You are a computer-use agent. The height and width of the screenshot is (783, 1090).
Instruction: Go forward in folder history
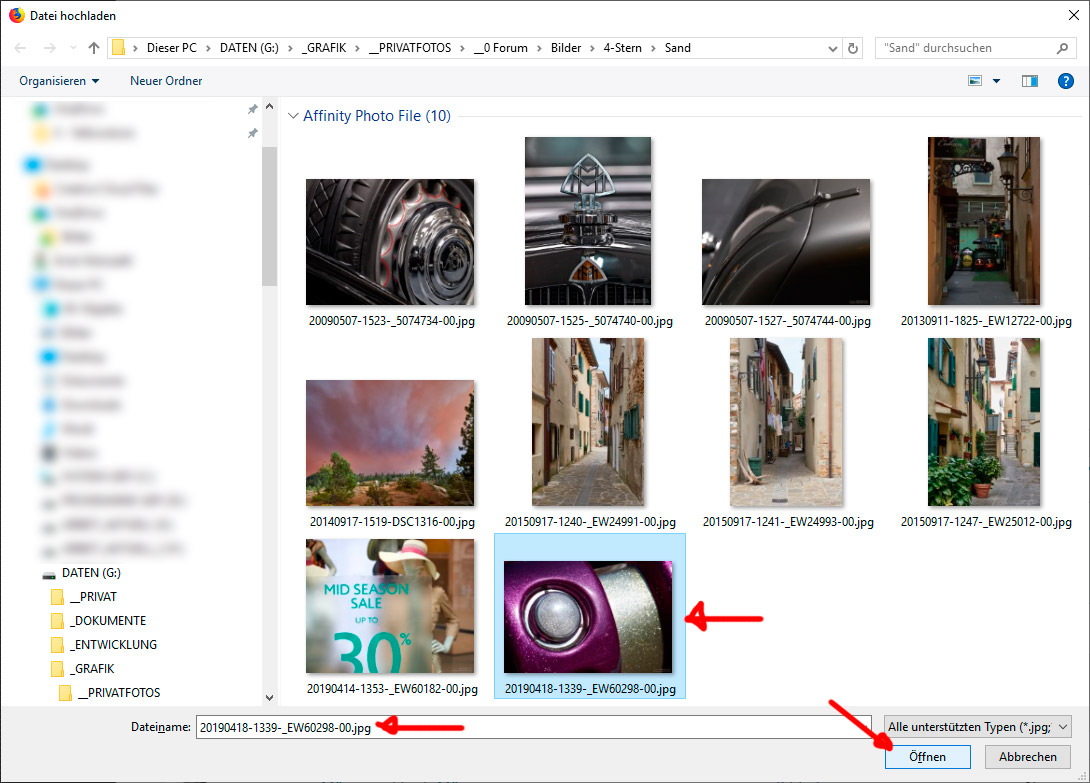(x=49, y=48)
